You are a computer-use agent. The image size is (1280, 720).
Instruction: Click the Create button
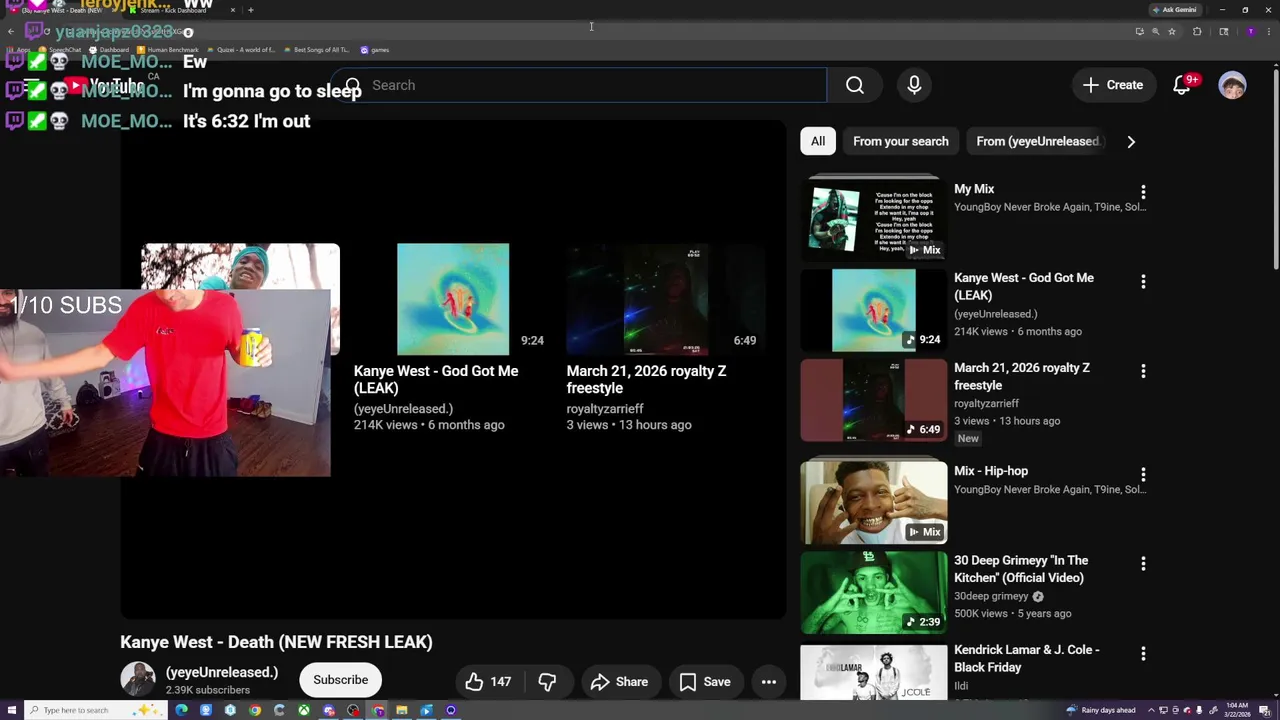pos(1113,85)
